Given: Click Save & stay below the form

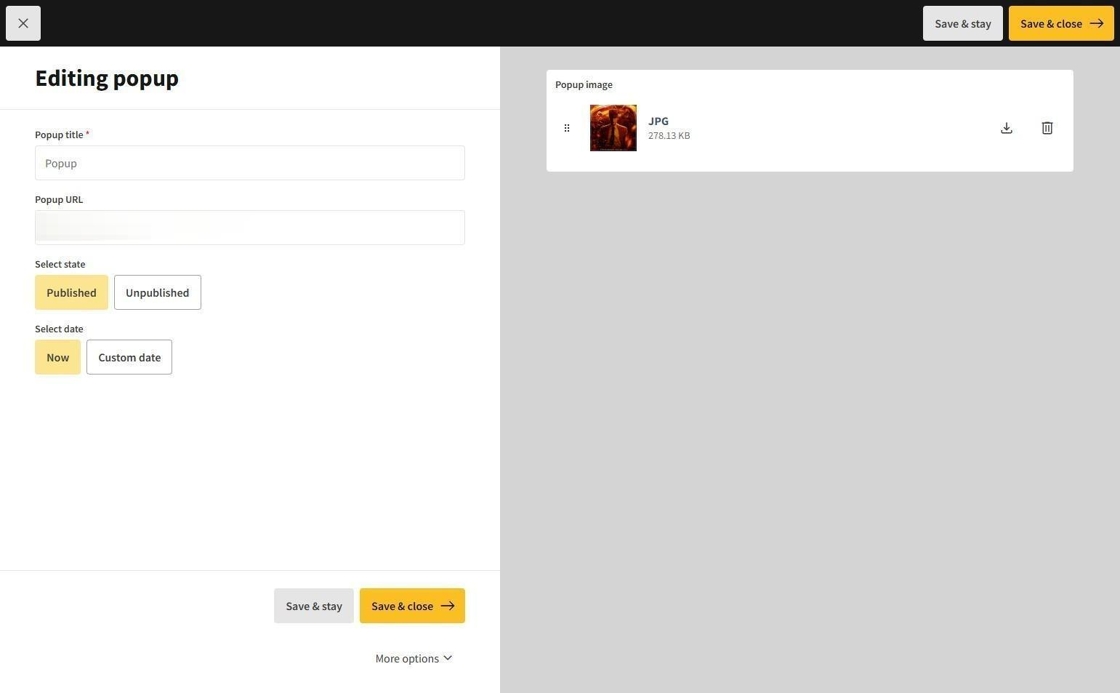Looking at the screenshot, I should coord(314,606).
